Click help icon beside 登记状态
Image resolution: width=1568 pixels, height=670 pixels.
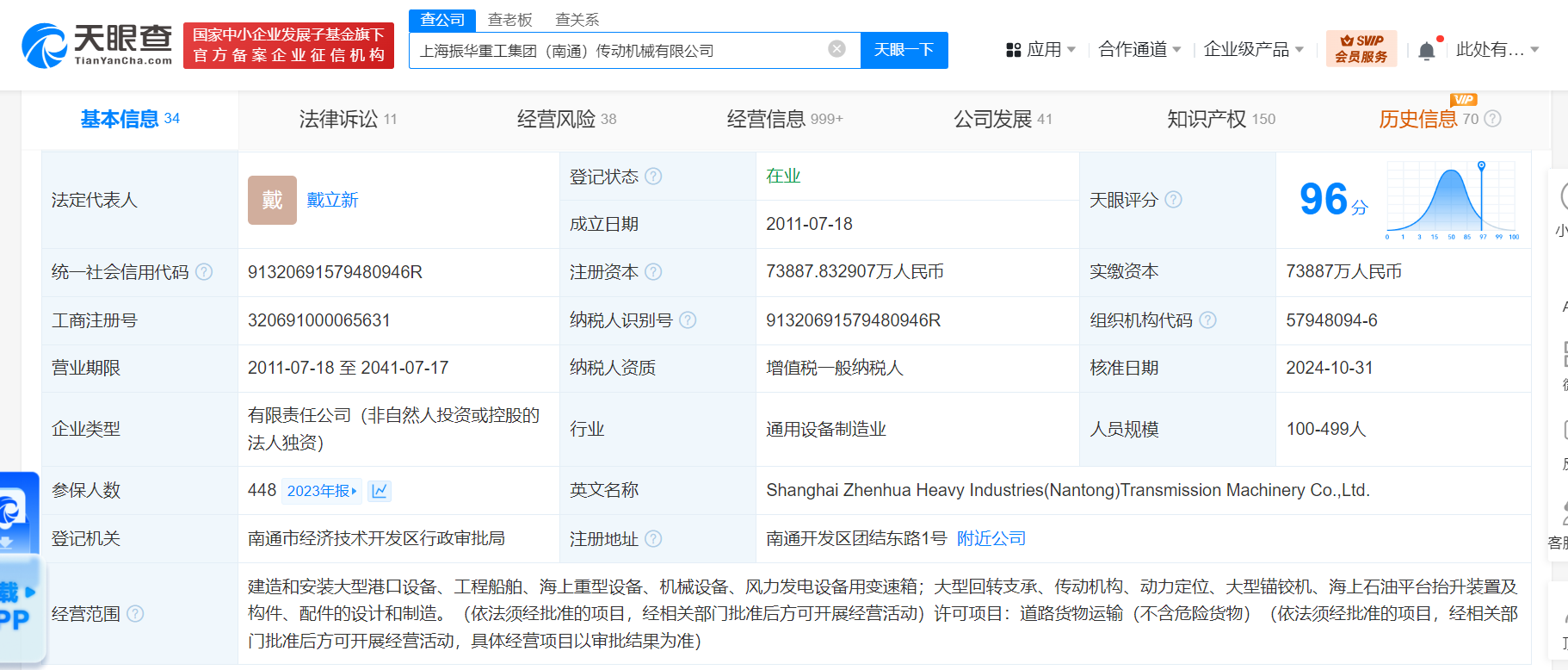pos(653,177)
